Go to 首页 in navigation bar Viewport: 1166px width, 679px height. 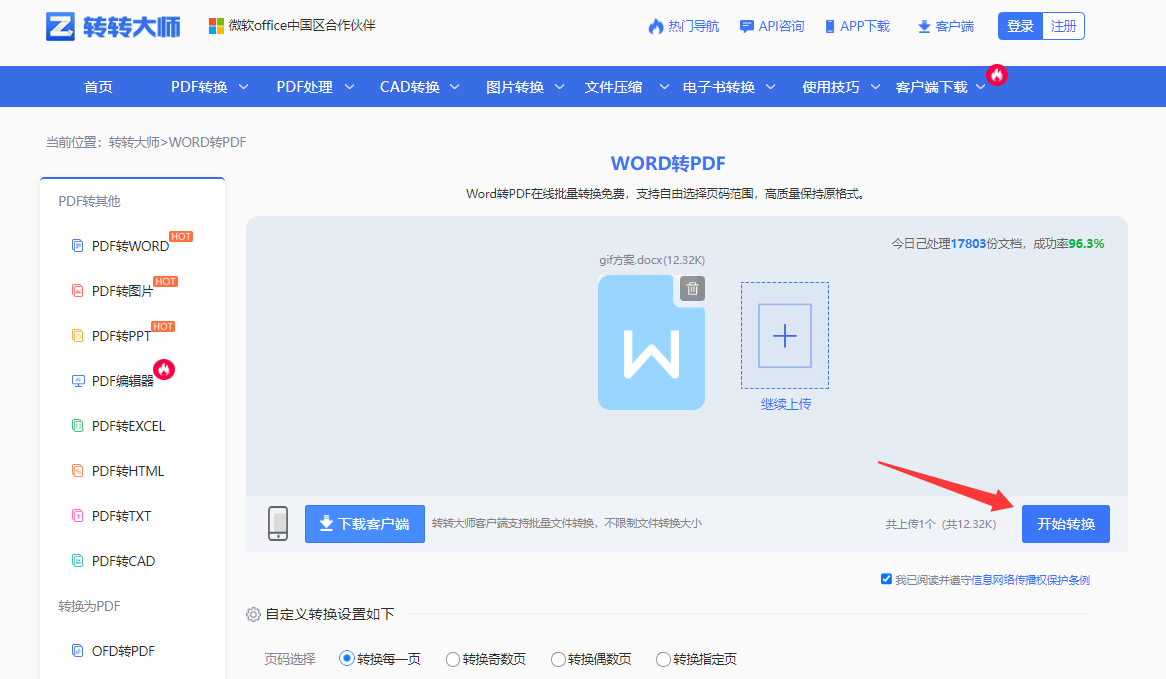click(98, 87)
